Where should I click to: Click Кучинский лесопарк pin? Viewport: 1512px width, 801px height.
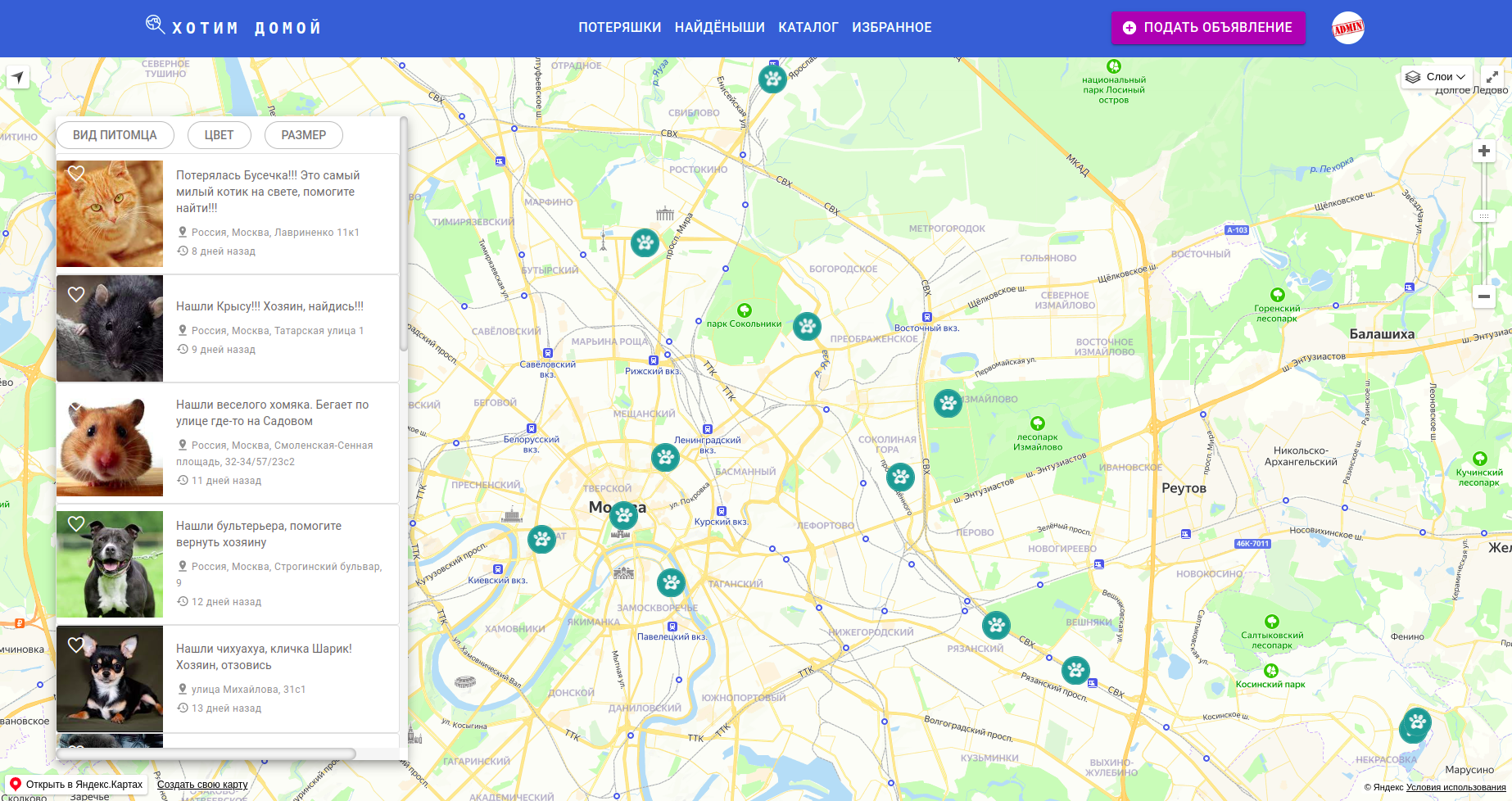pos(1479,459)
